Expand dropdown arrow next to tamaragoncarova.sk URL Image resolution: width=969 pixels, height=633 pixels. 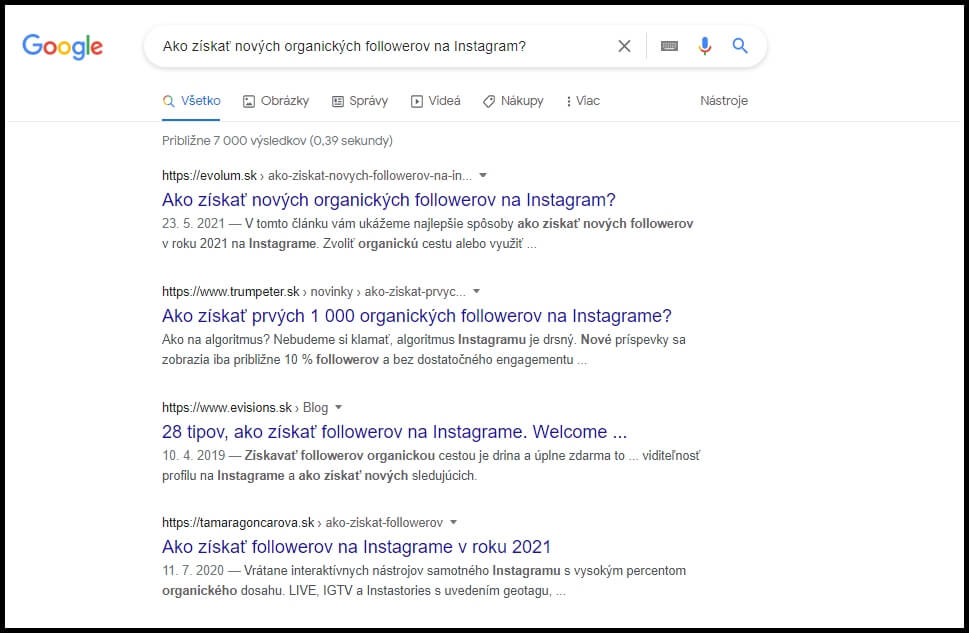coord(454,522)
